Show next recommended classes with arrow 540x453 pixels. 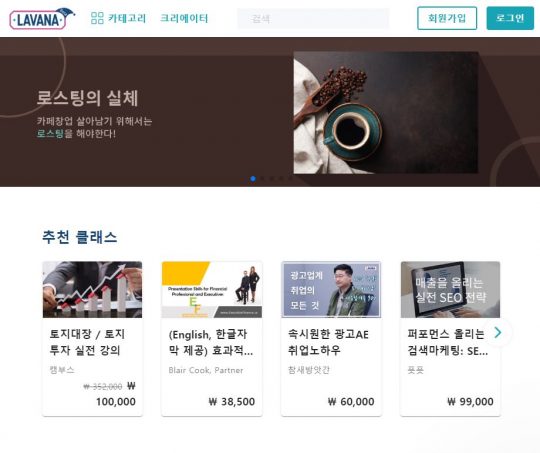click(x=498, y=332)
